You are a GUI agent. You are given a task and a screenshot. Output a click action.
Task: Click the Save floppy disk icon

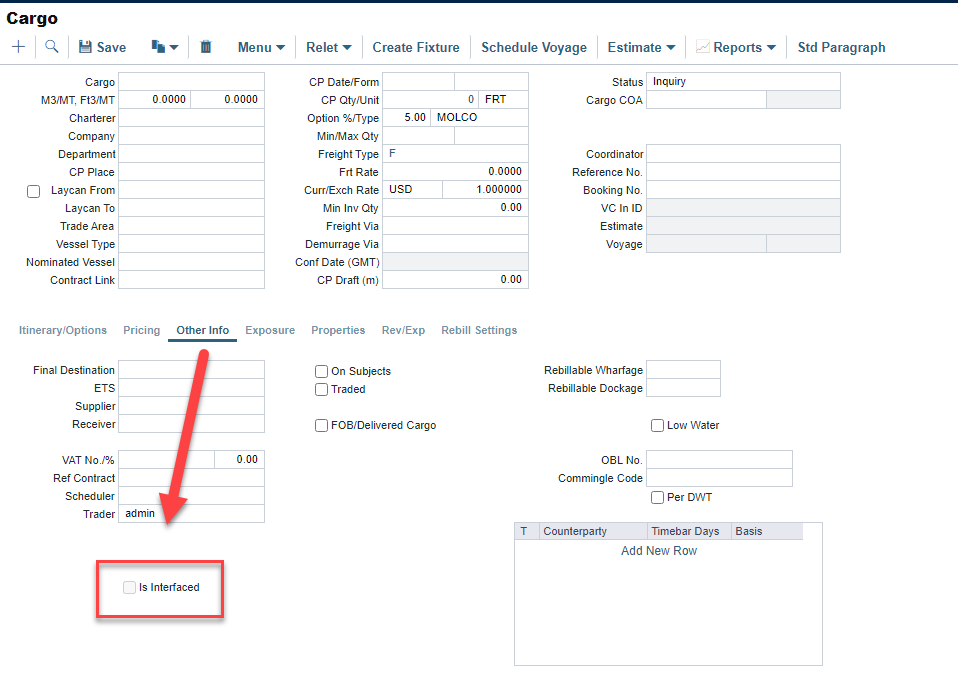(x=85, y=47)
